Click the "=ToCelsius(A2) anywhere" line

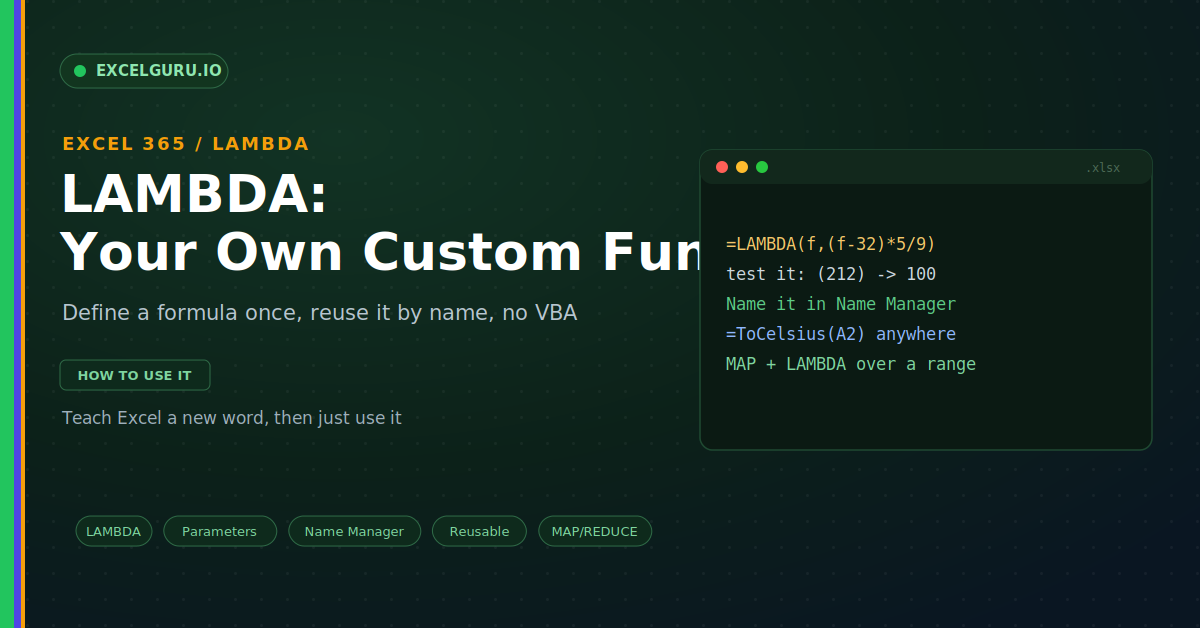click(841, 334)
